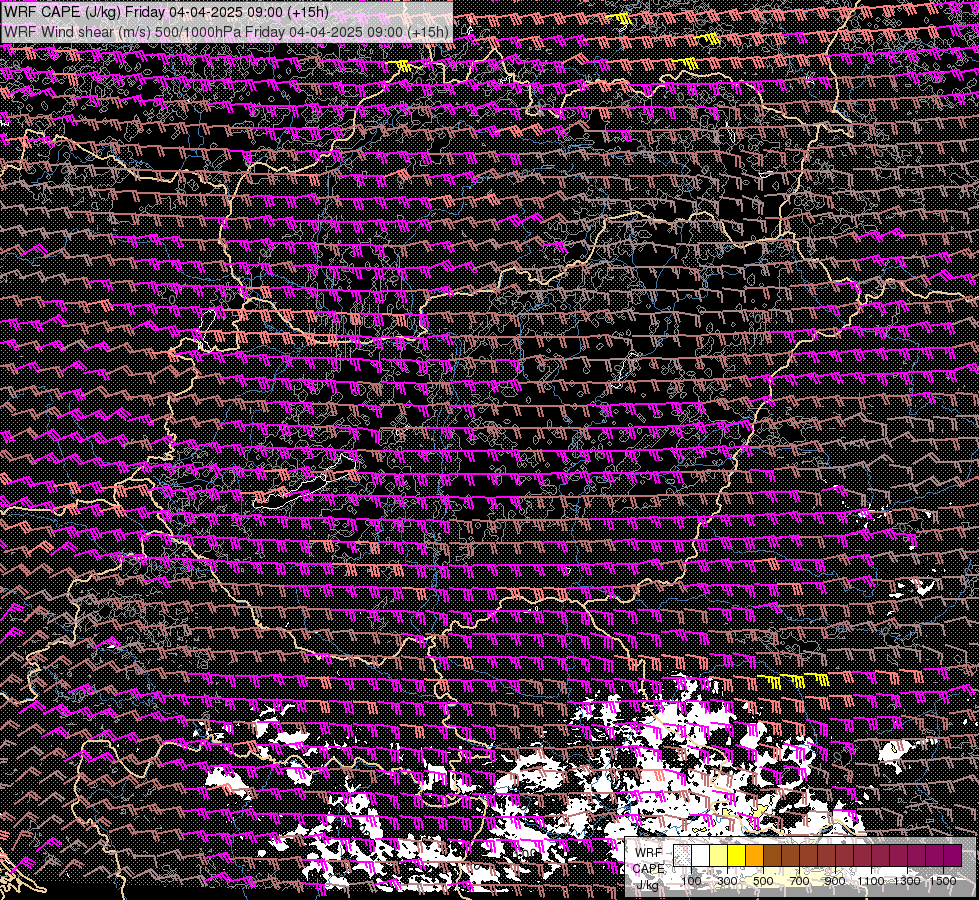Viewport: 979px width, 900px height.
Task: Click the 500 legend value
Action: coord(763,881)
